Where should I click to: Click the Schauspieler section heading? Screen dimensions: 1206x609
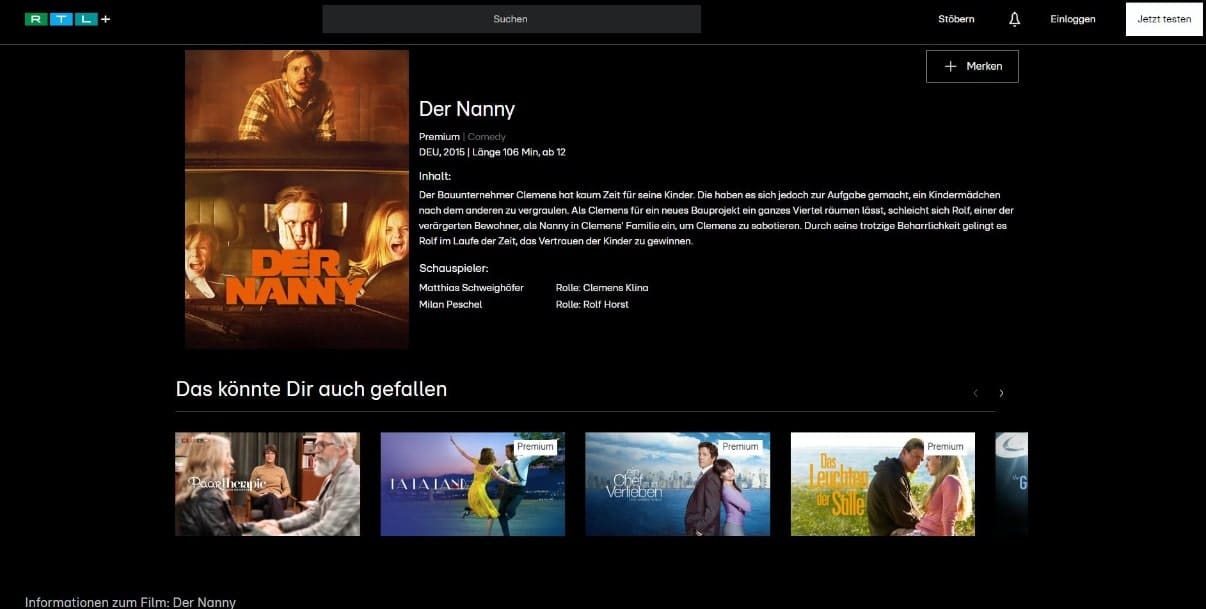(453, 269)
